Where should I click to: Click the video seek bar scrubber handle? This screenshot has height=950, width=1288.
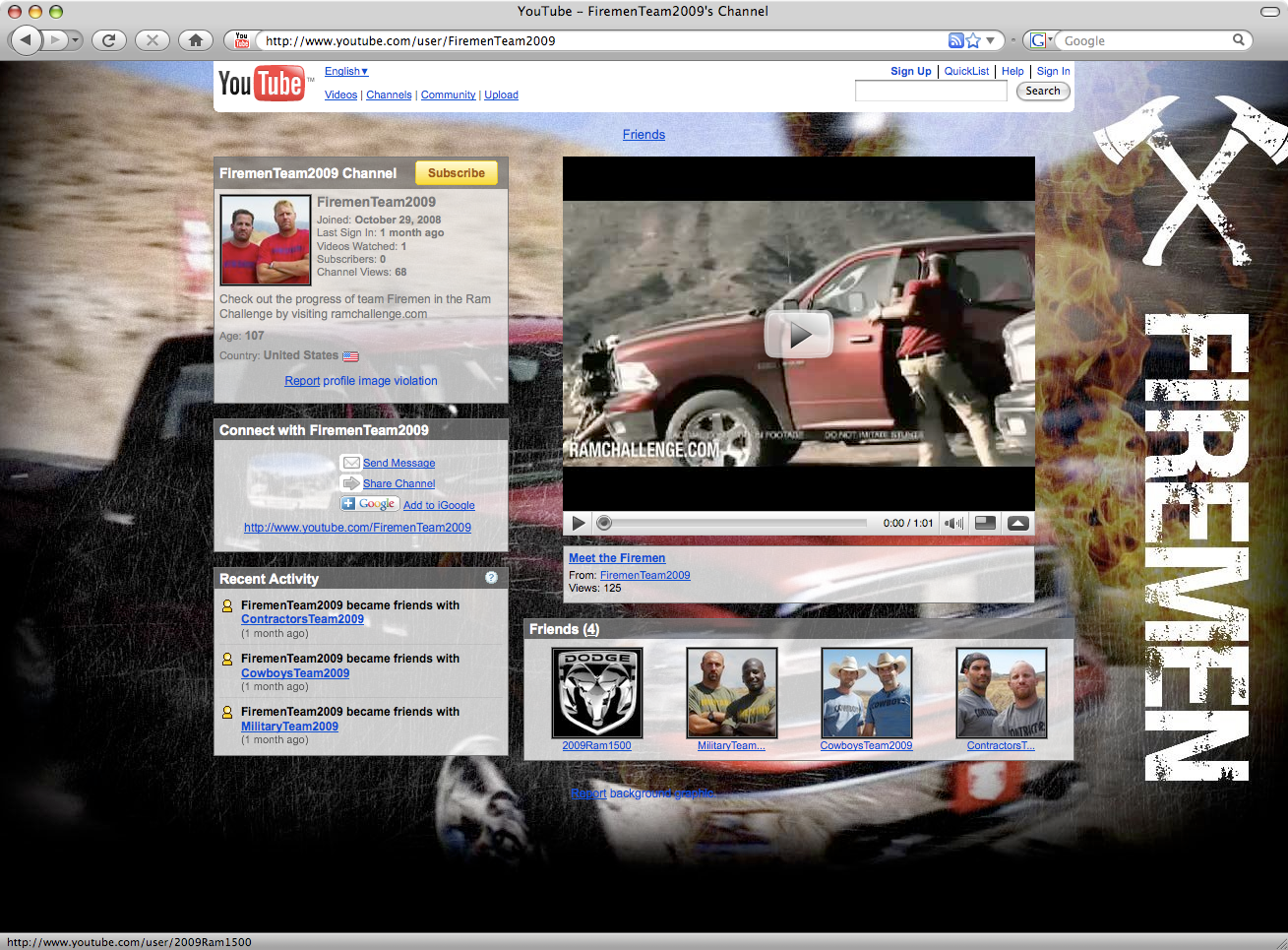604,523
